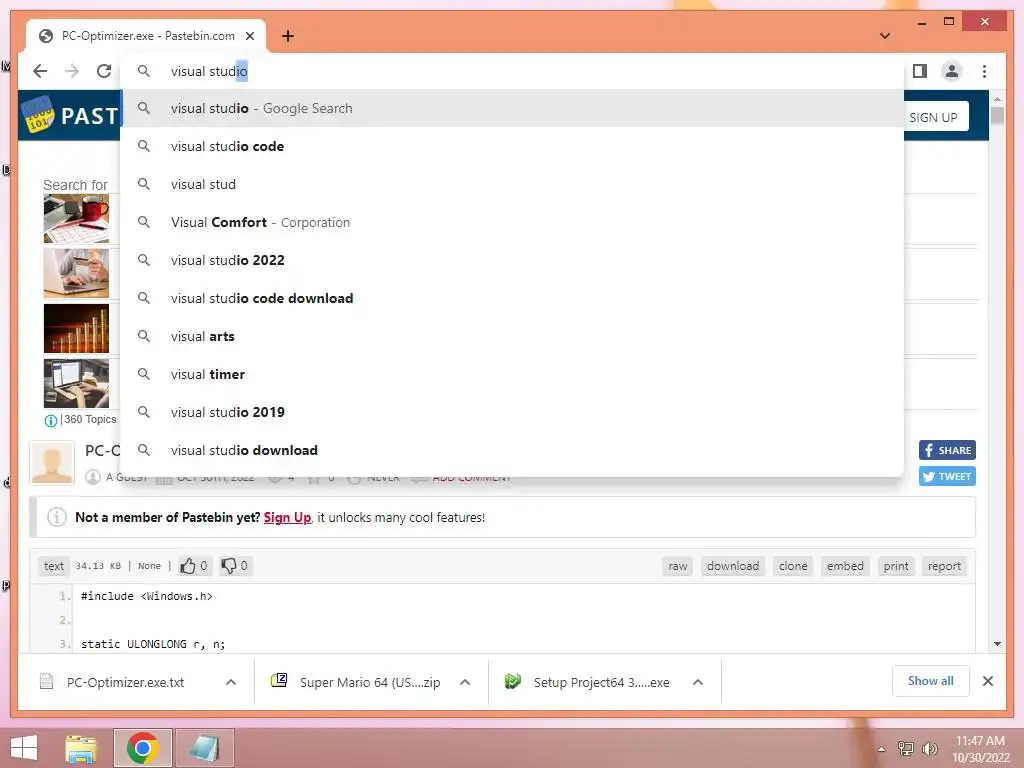Click the thumbs up like icon
This screenshot has height=768, width=1024.
[188, 566]
